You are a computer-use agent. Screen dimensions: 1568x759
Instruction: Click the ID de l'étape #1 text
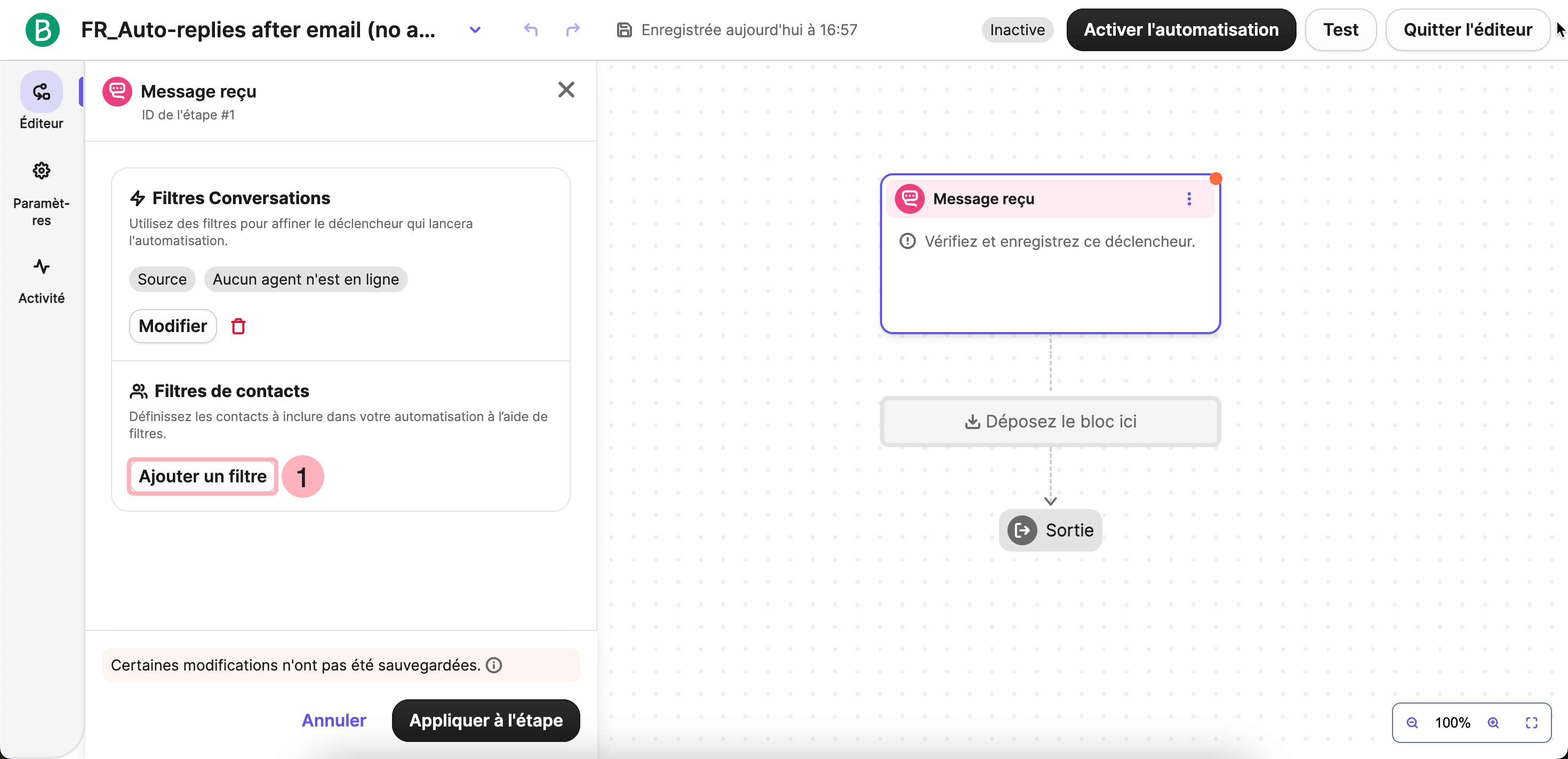(188, 115)
